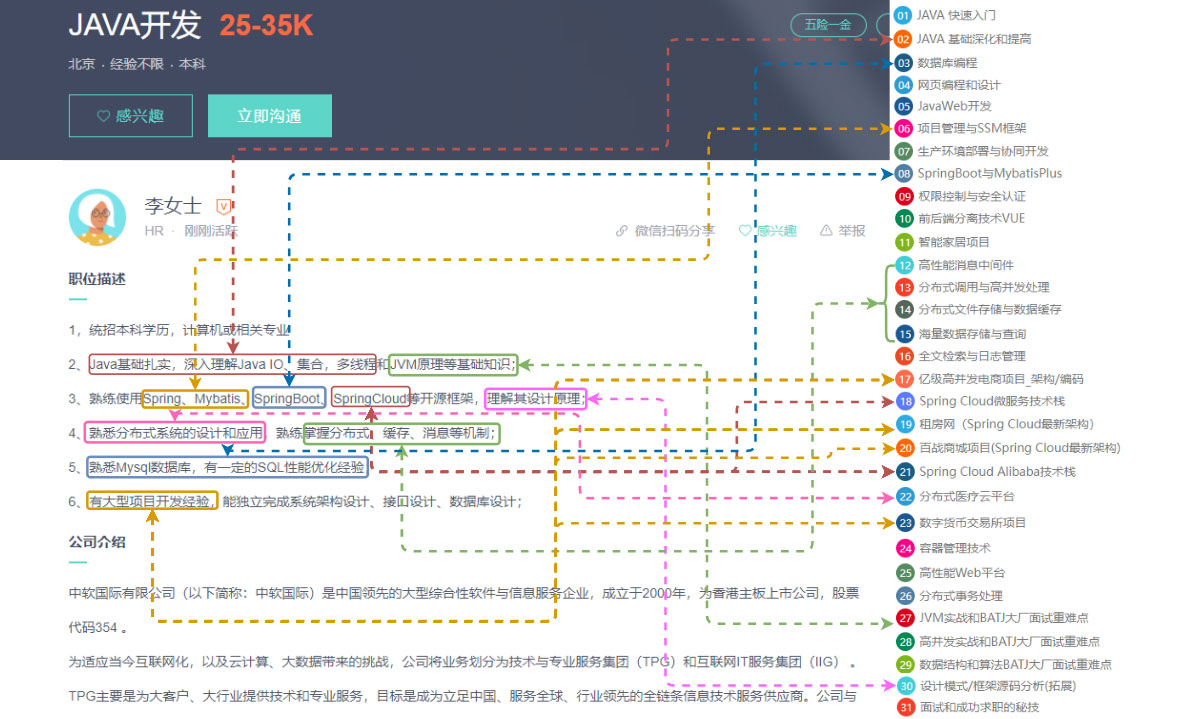Click the 职位描述 section heading
The image size is (1200, 719).
coord(97,279)
